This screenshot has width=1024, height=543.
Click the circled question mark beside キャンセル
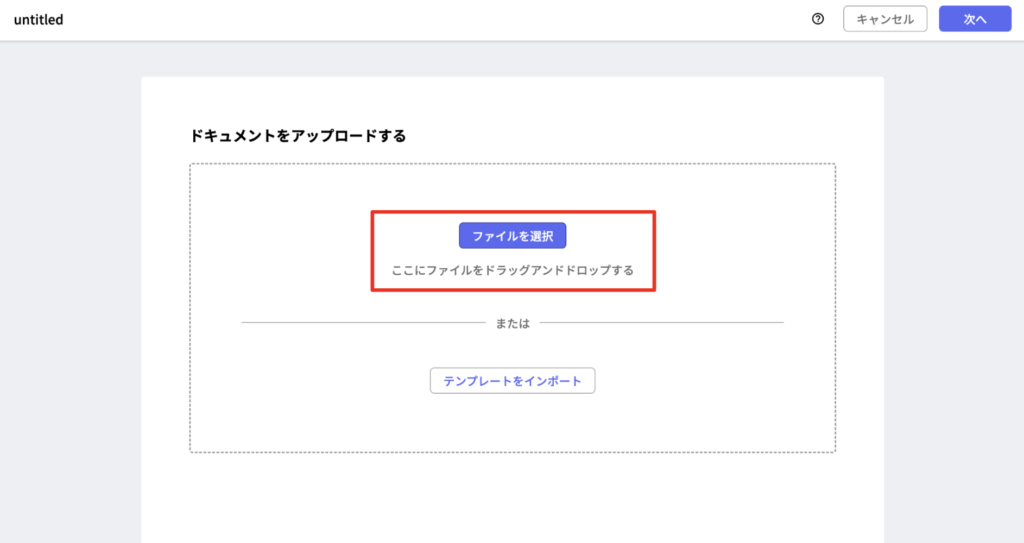[818, 19]
